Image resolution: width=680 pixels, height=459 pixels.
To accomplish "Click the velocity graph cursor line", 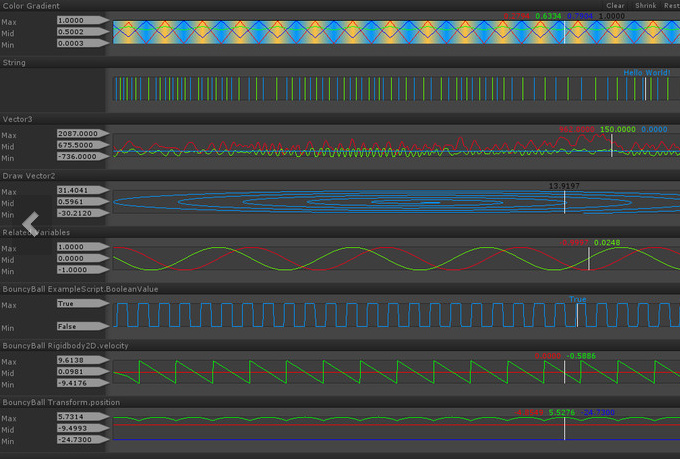I will click(x=564, y=372).
